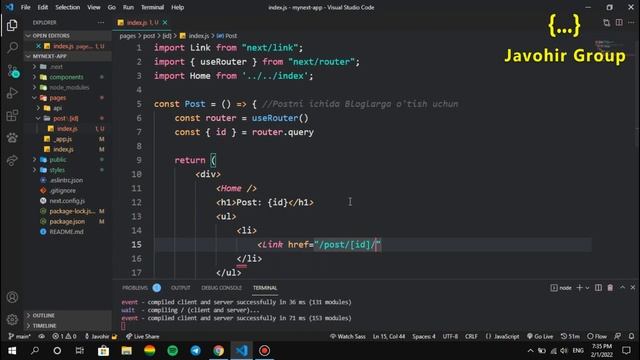Open Explorer more actions ellipsis
640x360 pixels.
(101, 22)
